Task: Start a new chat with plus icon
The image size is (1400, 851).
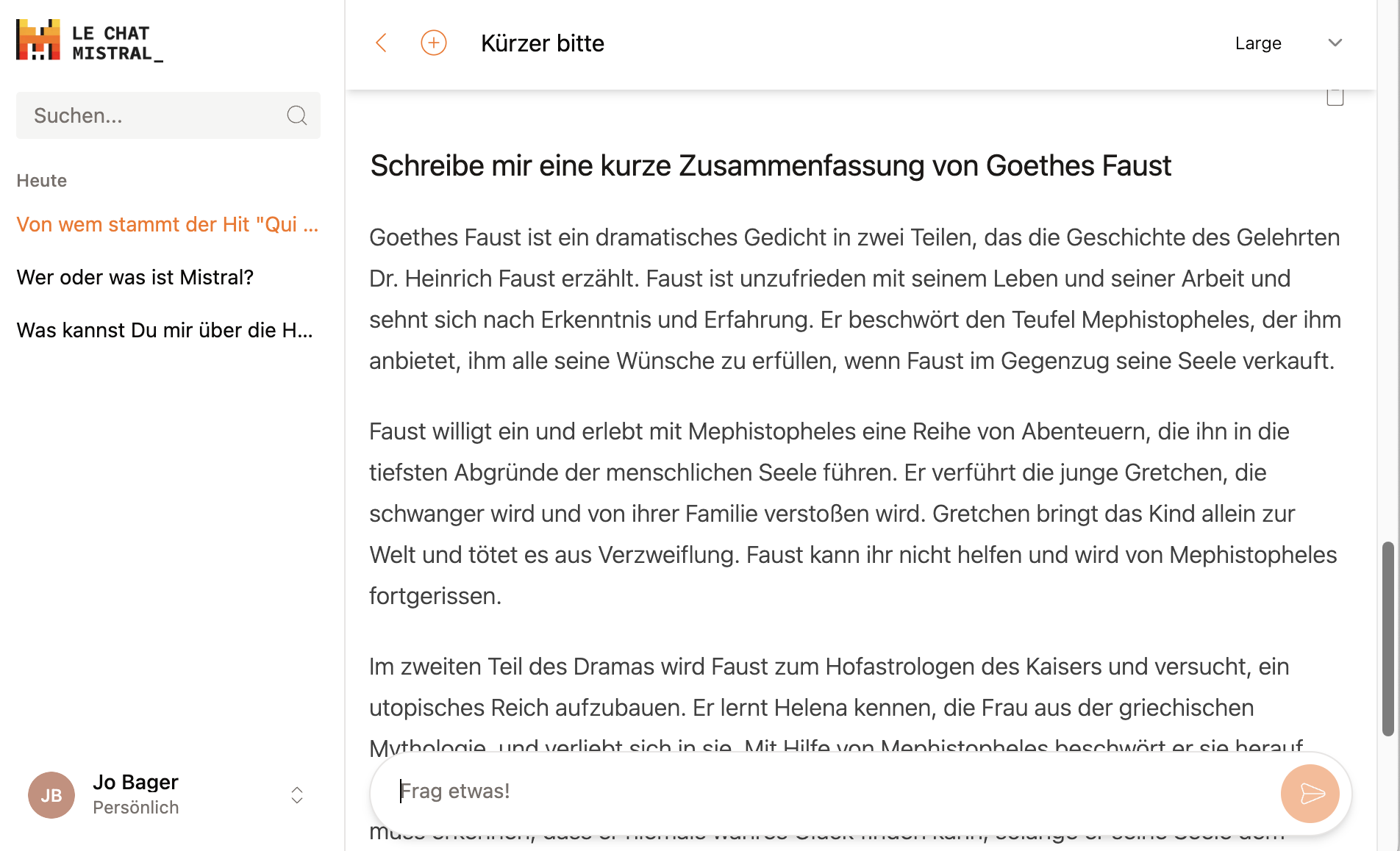Action: tap(434, 43)
